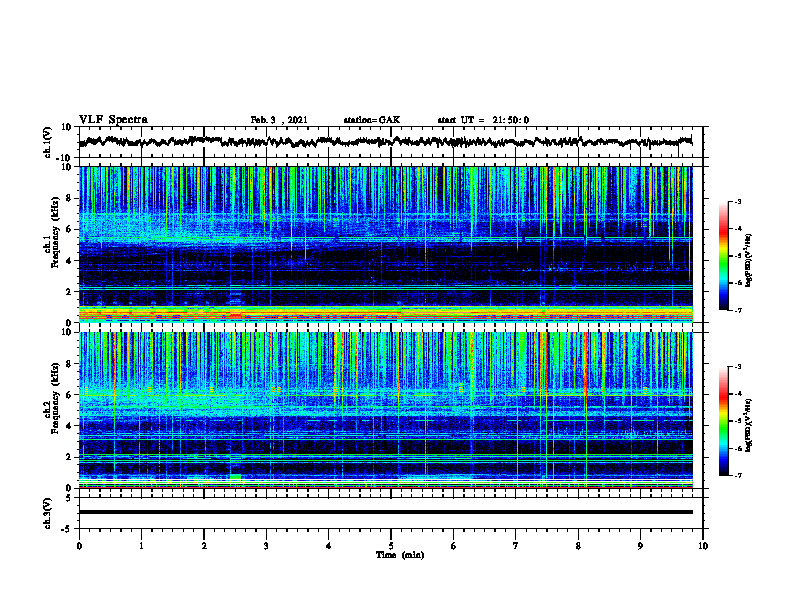Image resolution: width=792 pixels, height=612 pixels.
Task: Click the "station=GAK" header label
Action: pyautogui.click(x=372, y=120)
